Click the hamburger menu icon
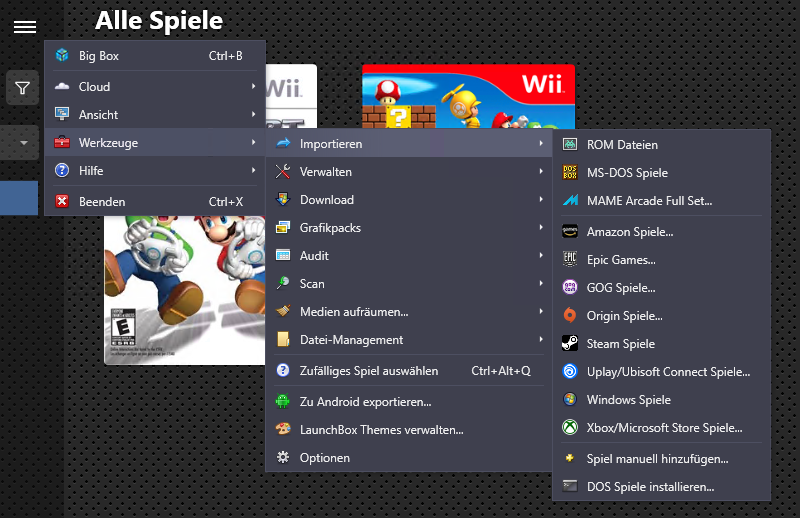 point(25,27)
